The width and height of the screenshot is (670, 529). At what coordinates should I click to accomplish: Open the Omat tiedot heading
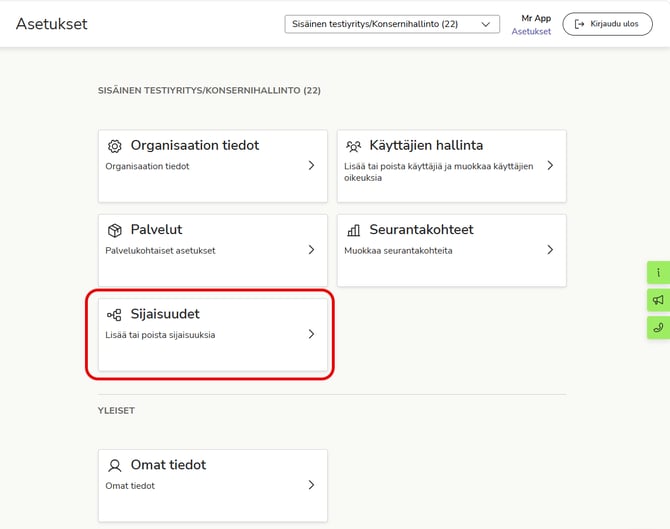tap(168, 464)
